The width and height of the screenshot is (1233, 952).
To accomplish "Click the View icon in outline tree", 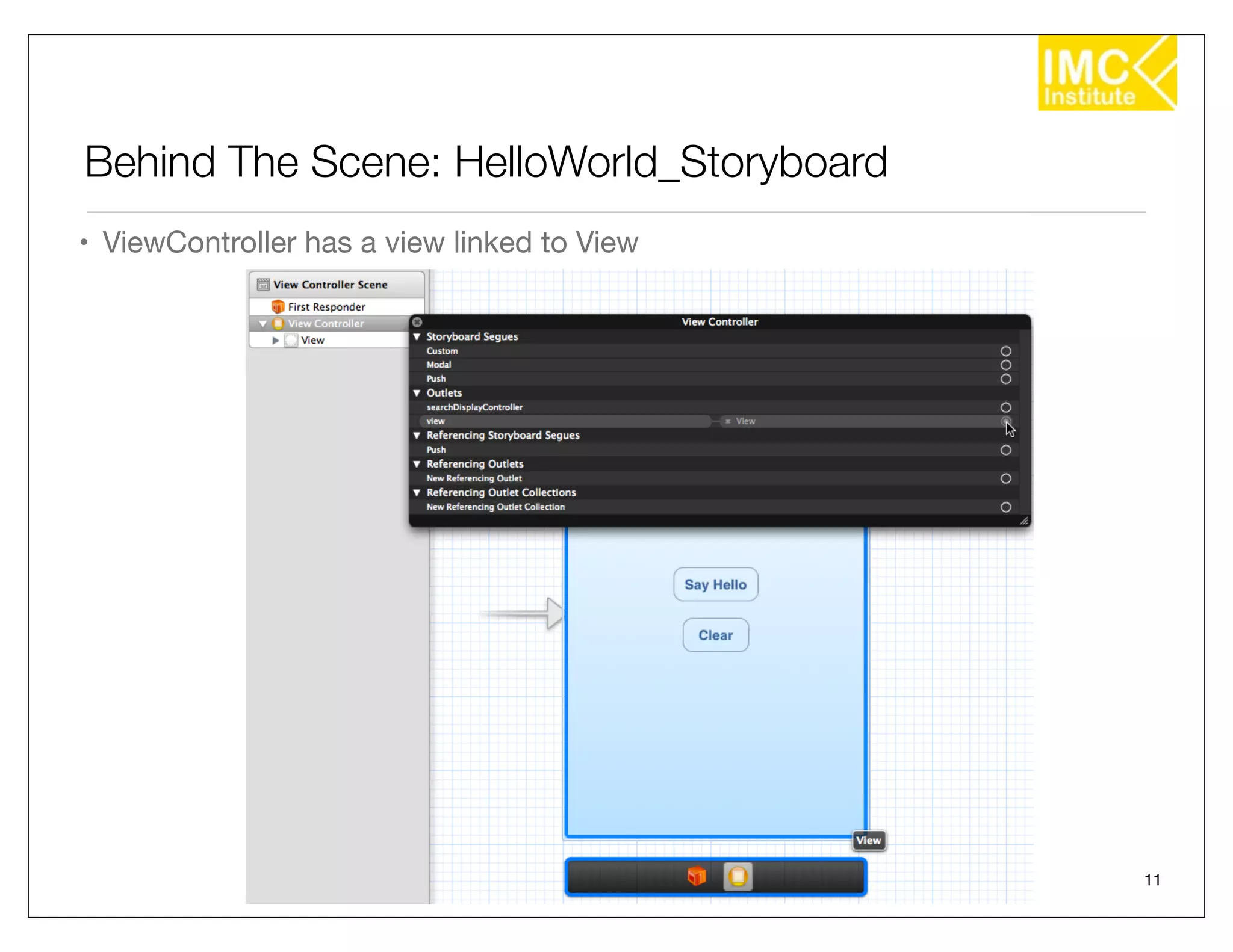I will [291, 341].
